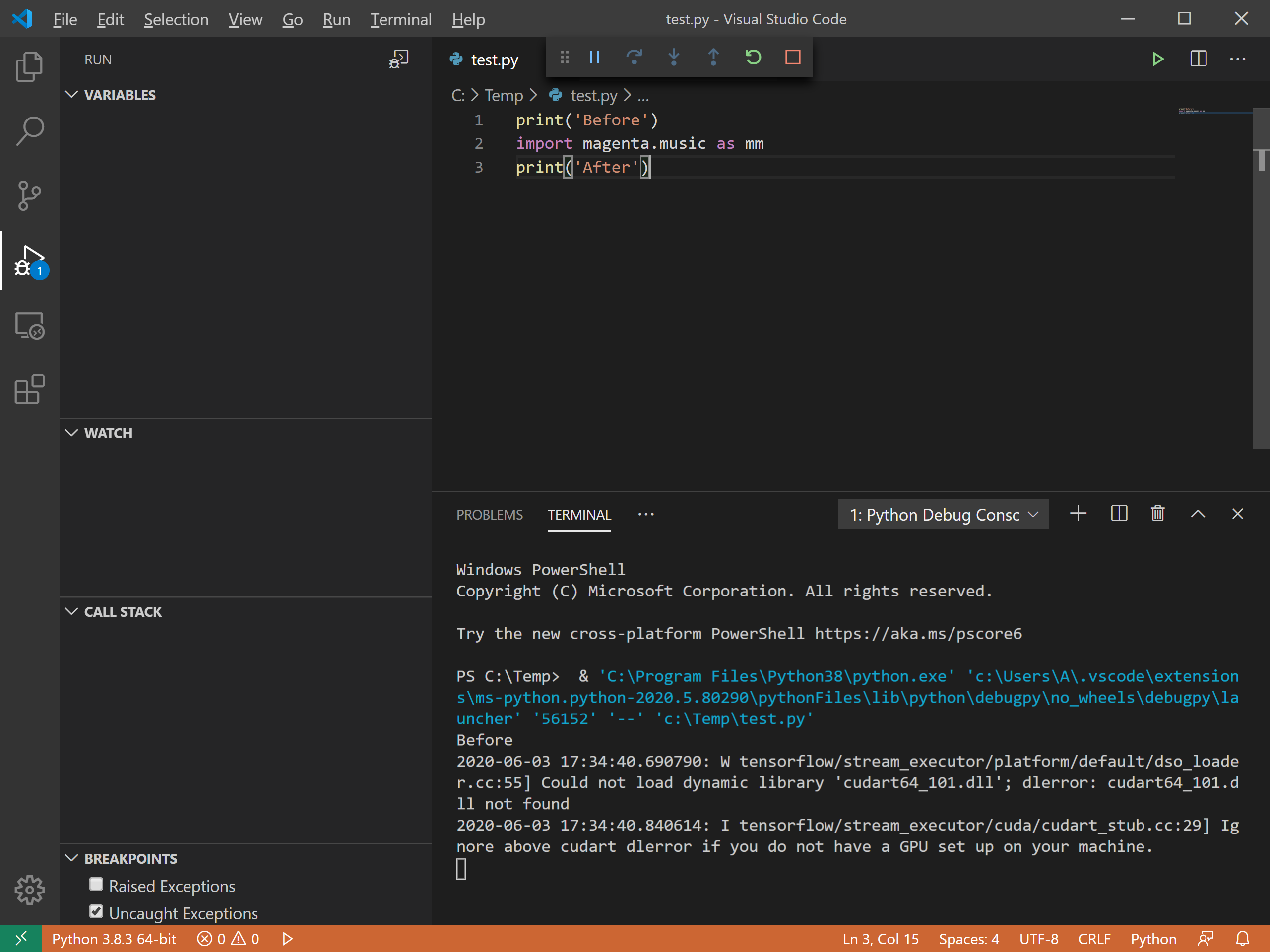Image resolution: width=1270 pixels, height=952 pixels.
Task: Uncheck Uncaught Exceptions breakpoint
Action: click(96, 912)
